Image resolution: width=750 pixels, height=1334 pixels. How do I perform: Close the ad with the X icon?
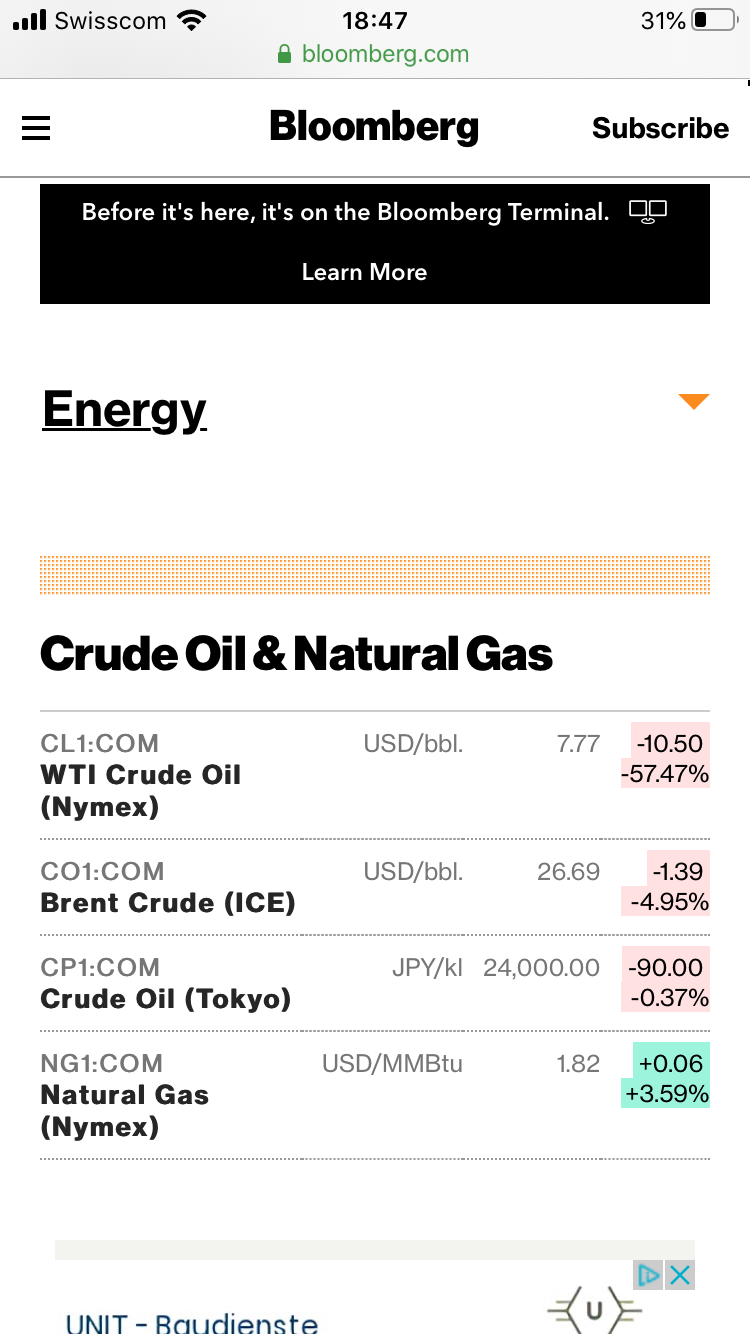pos(680,1274)
